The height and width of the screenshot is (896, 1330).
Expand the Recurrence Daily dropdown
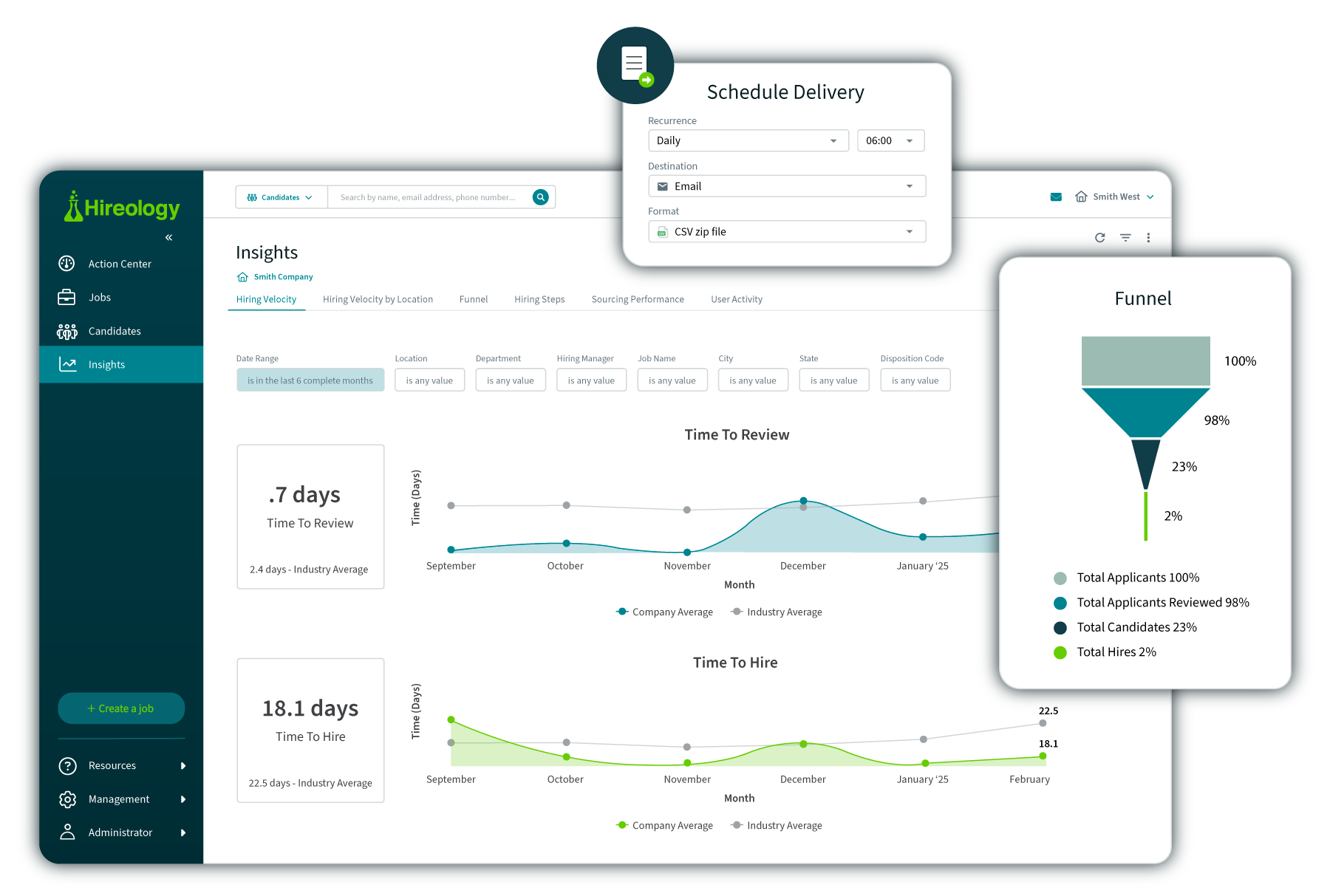coord(748,140)
